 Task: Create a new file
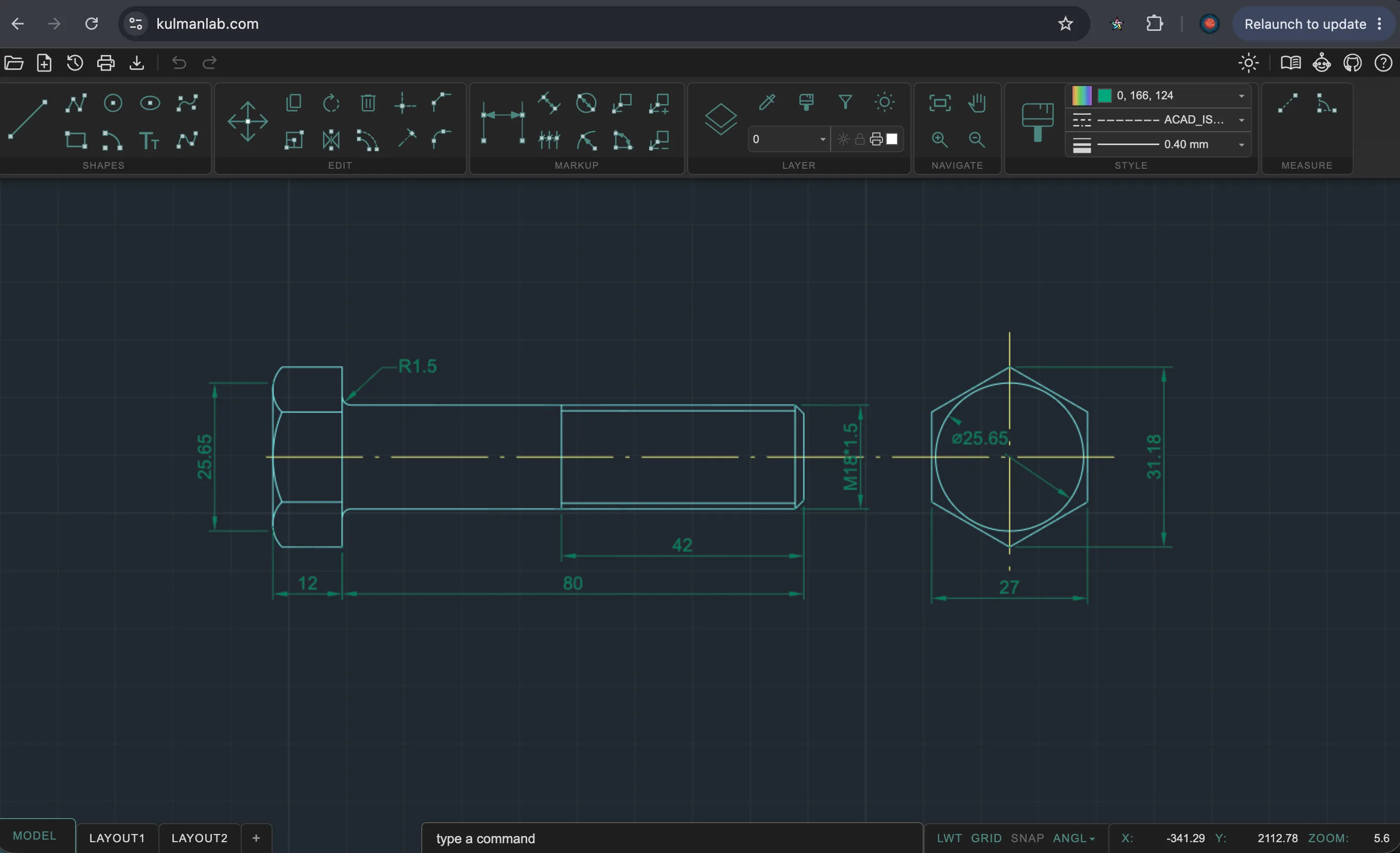tap(44, 63)
